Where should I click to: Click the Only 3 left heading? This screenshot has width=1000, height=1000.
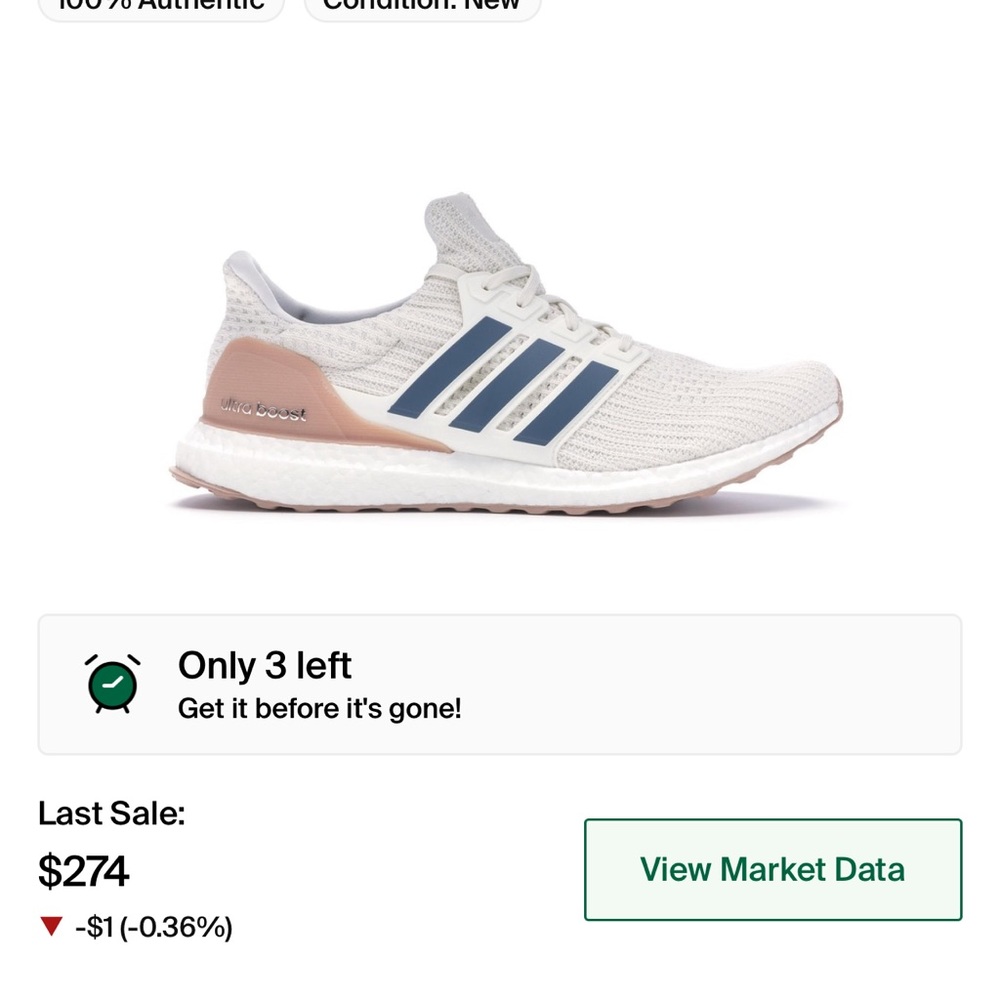264,665
